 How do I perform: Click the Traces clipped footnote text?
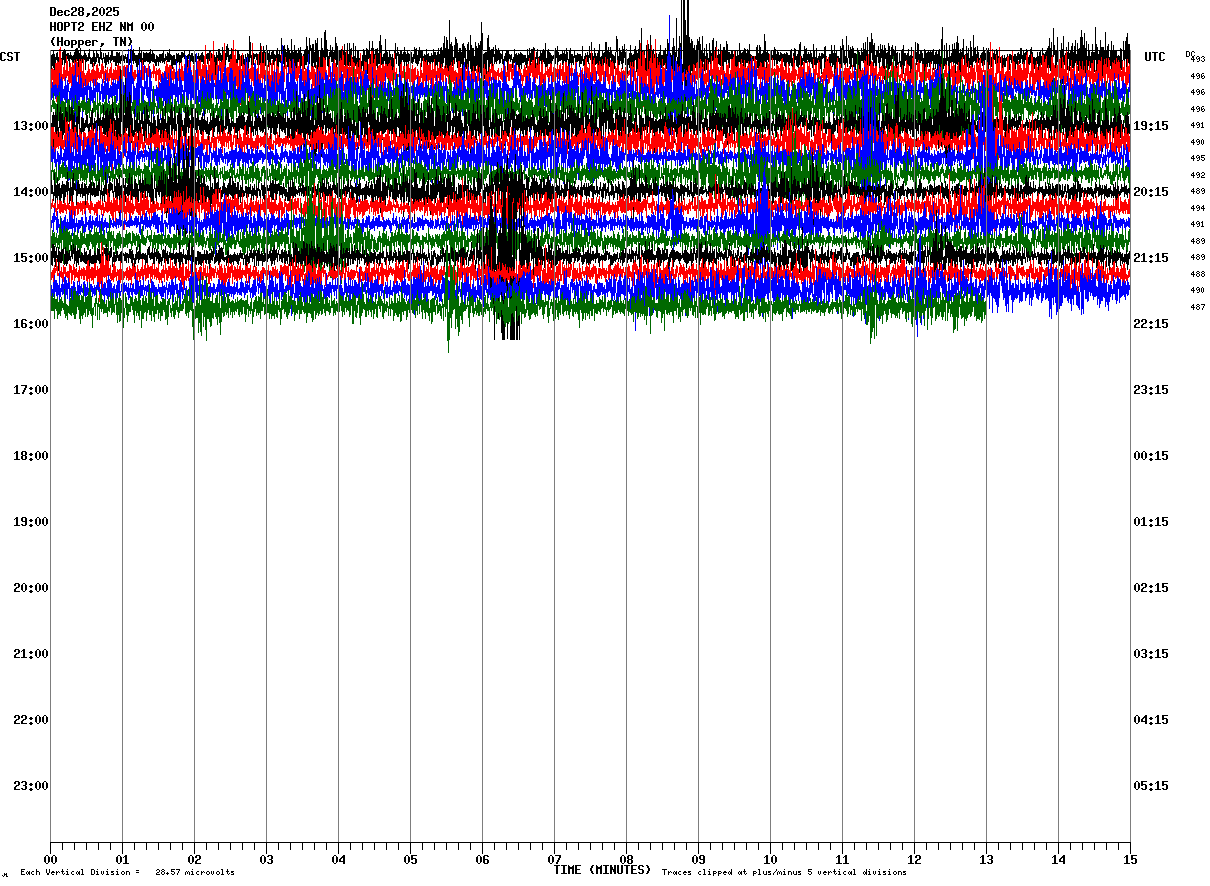pyautogui.click(x=784, y=873)
